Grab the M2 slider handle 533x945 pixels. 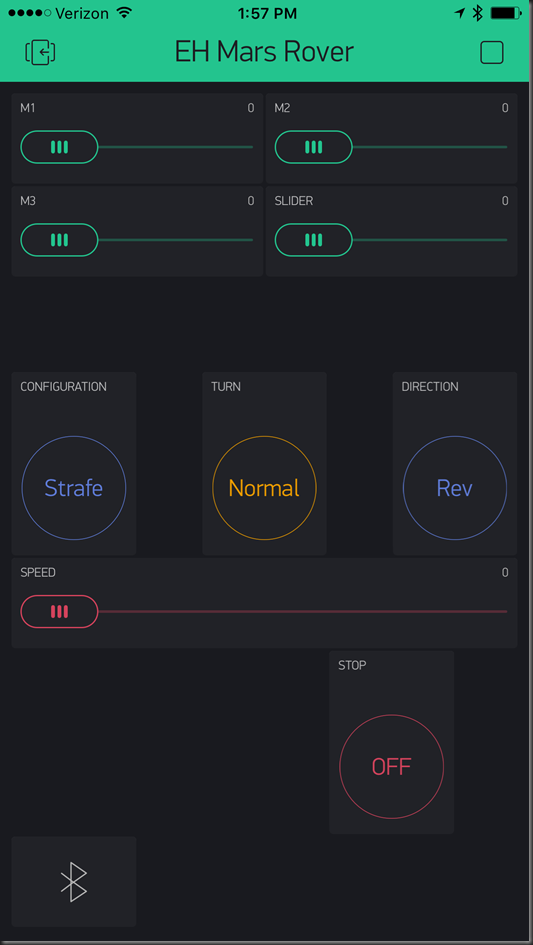(314, 147)
